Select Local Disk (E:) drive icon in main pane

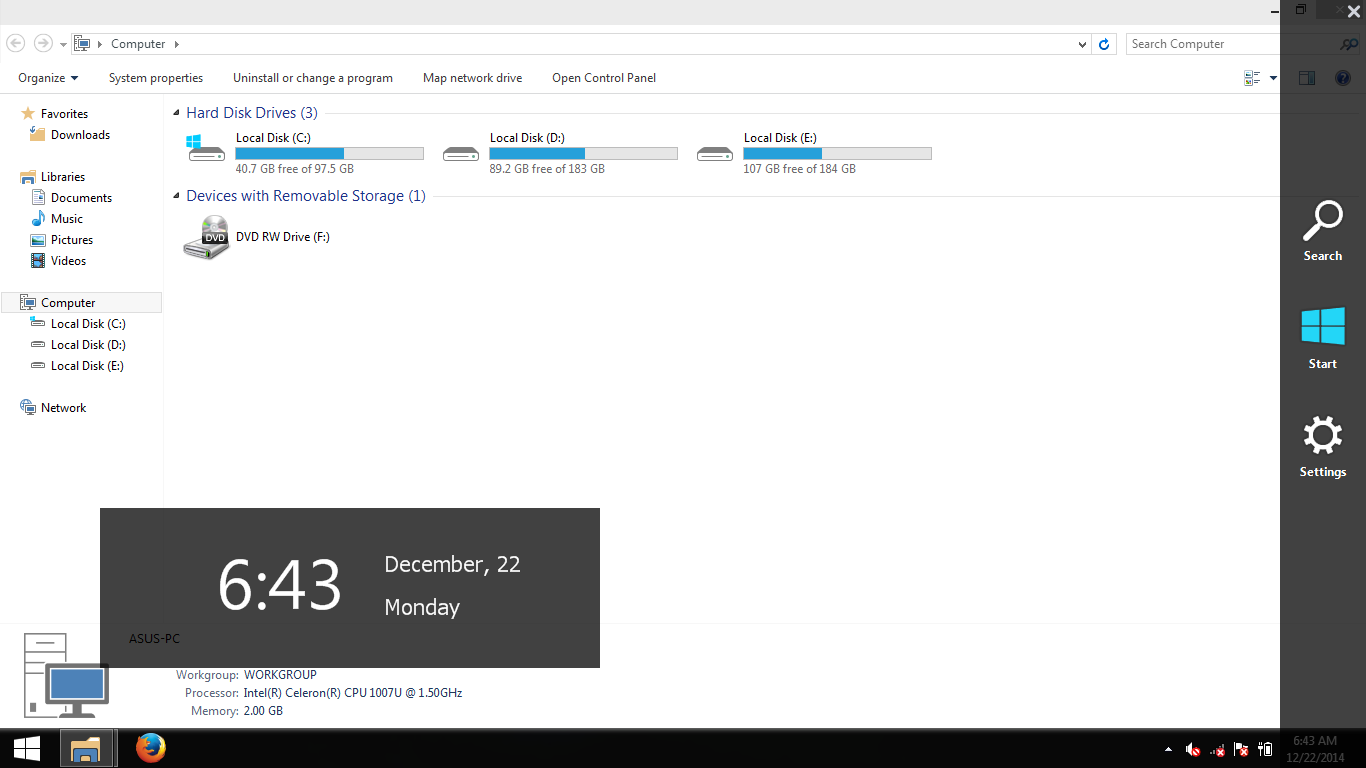click(x=715, y=154)
